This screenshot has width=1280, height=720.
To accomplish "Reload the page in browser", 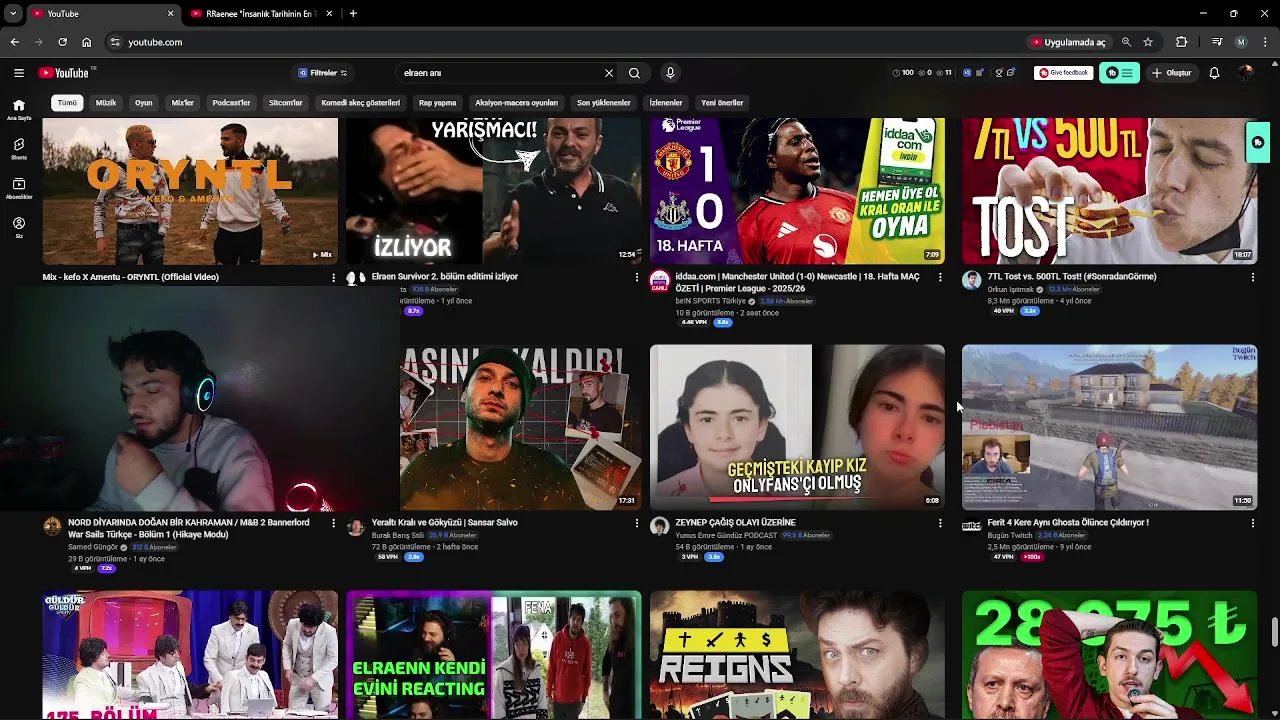I will tap(62, 42).
